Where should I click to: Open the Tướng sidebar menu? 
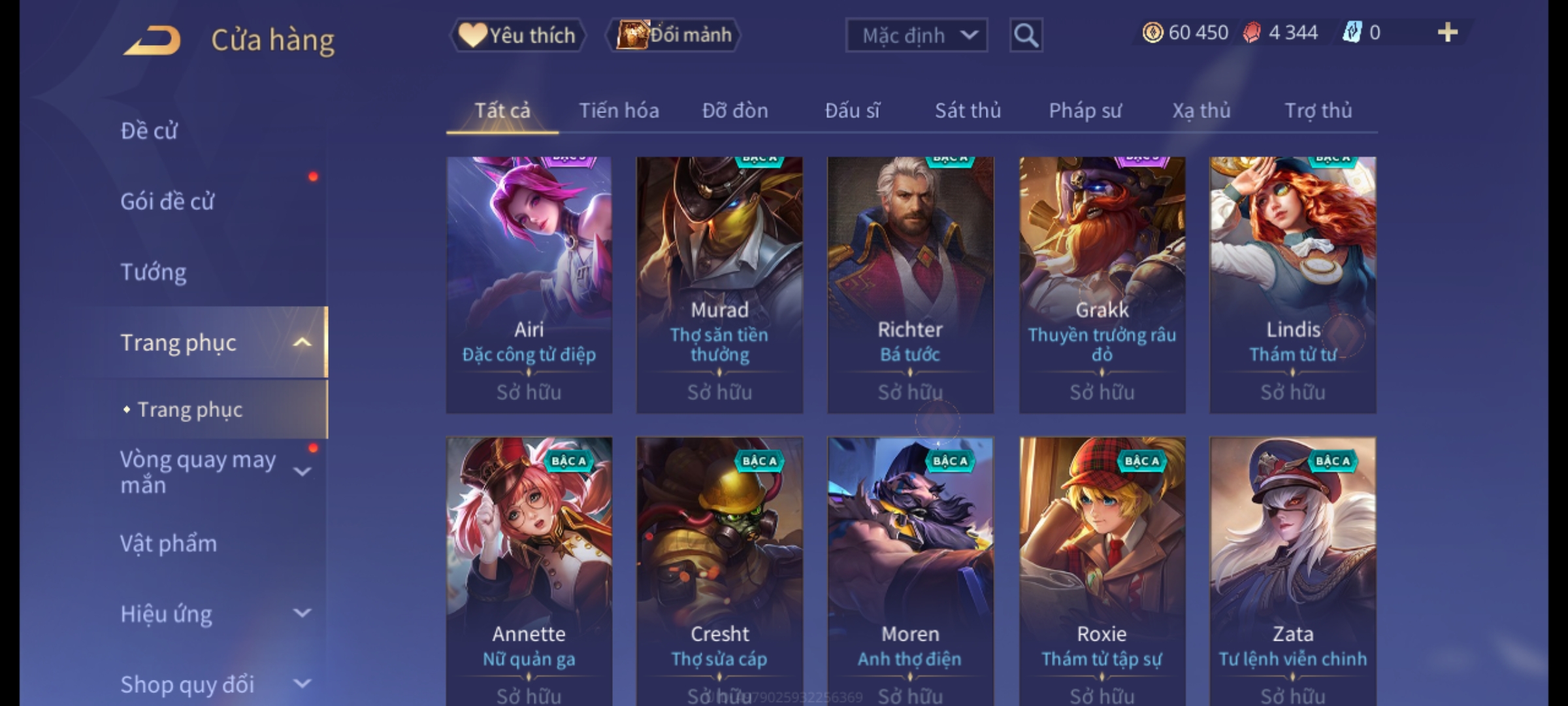(154, 272)
